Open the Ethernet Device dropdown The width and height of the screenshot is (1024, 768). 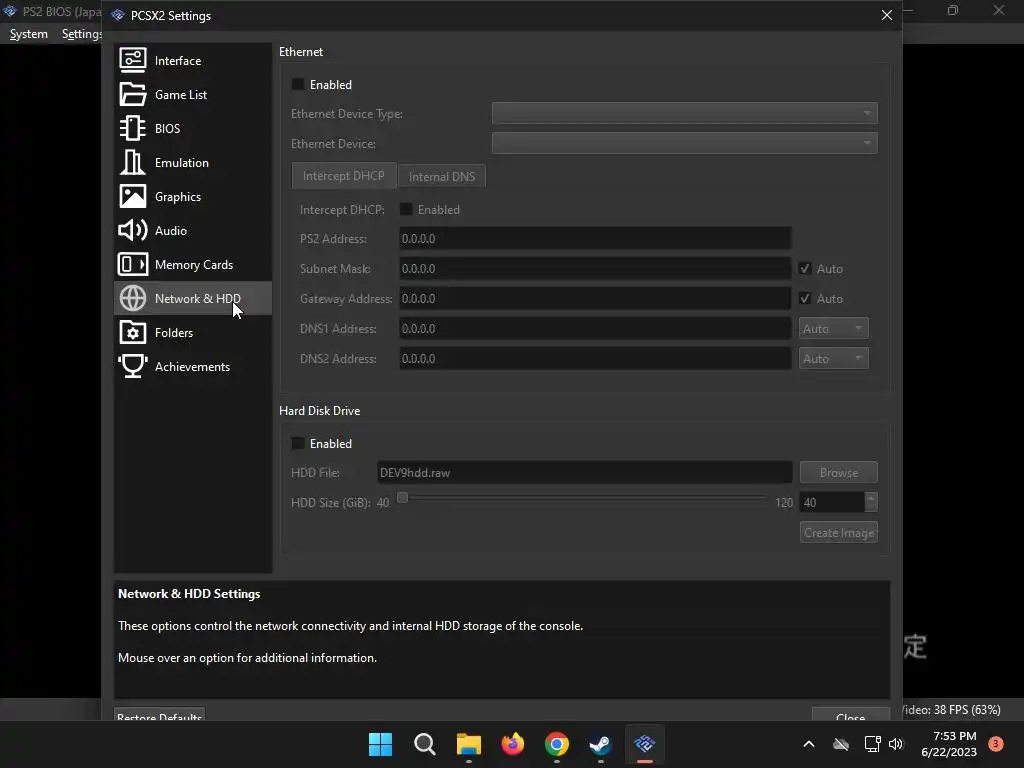pyautogui.click(x=684, y=143)
